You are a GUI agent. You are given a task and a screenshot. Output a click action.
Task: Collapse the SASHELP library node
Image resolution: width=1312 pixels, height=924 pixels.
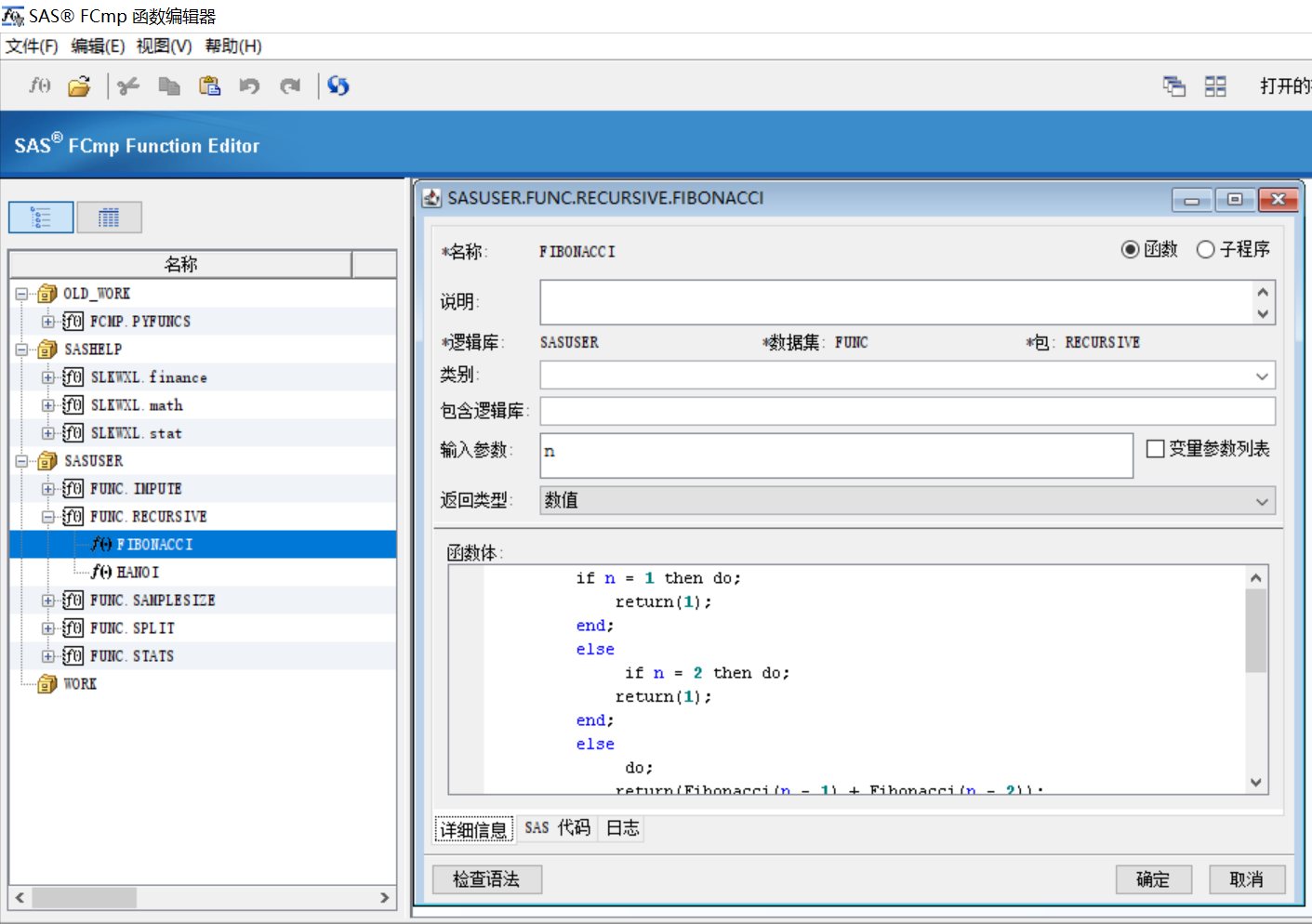(21, 350)
